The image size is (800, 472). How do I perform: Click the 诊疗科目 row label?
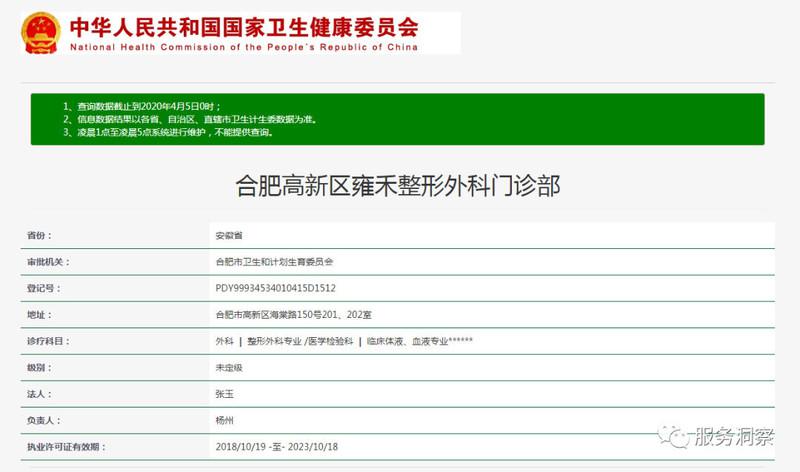[46, 341]
